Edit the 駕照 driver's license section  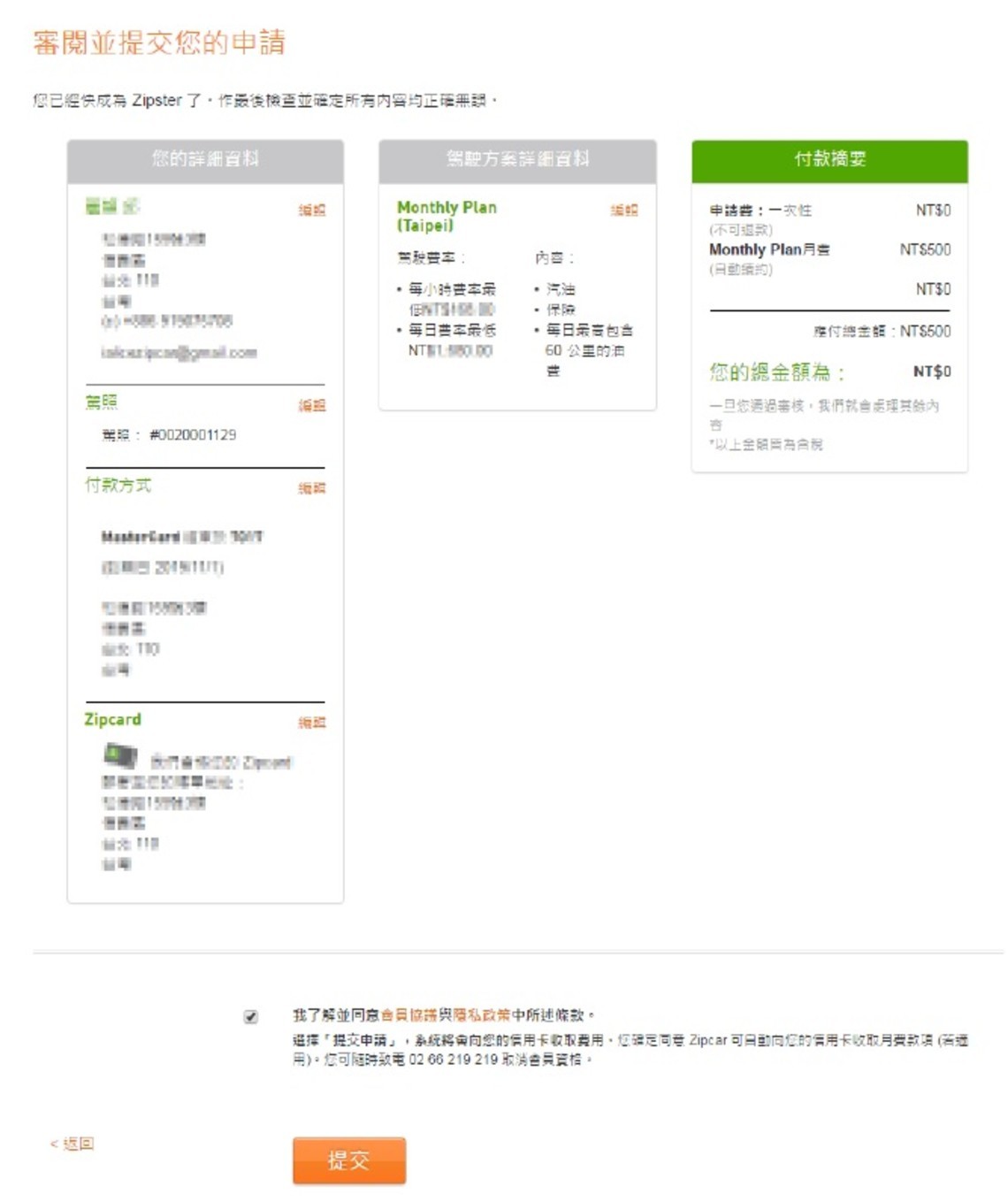312,405
